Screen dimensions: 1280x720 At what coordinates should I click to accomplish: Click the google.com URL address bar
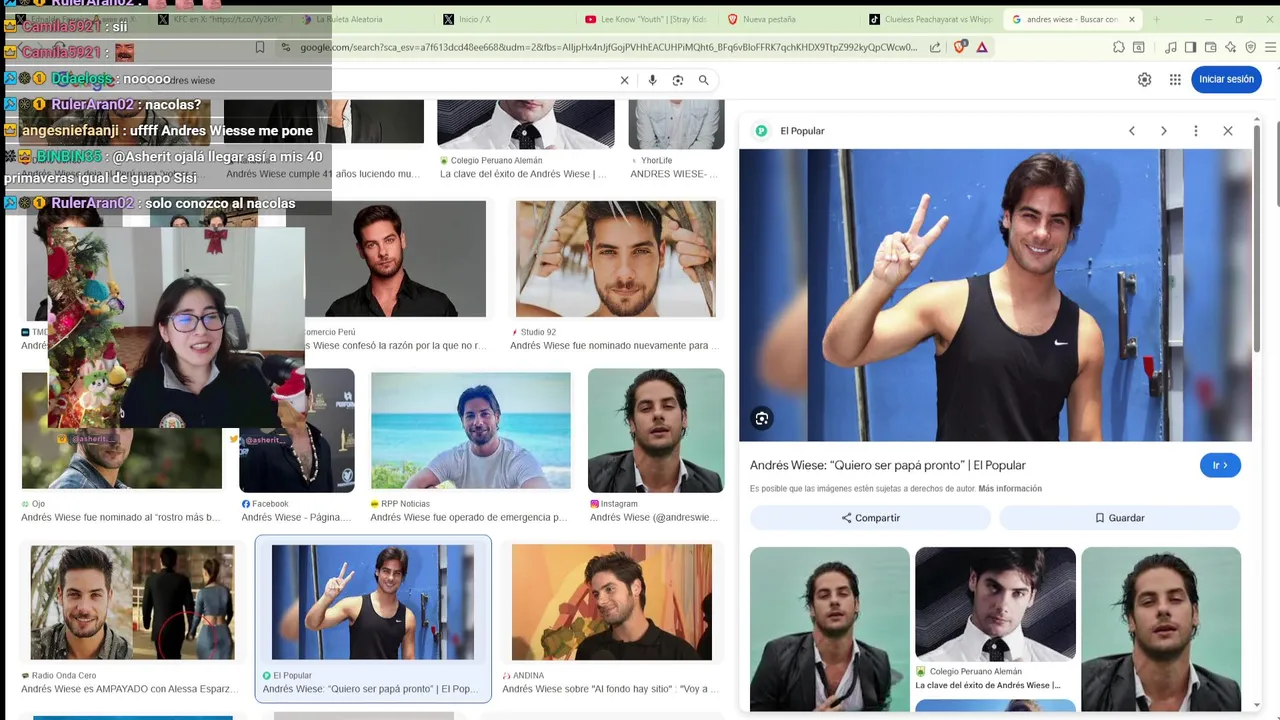[608, 47]
